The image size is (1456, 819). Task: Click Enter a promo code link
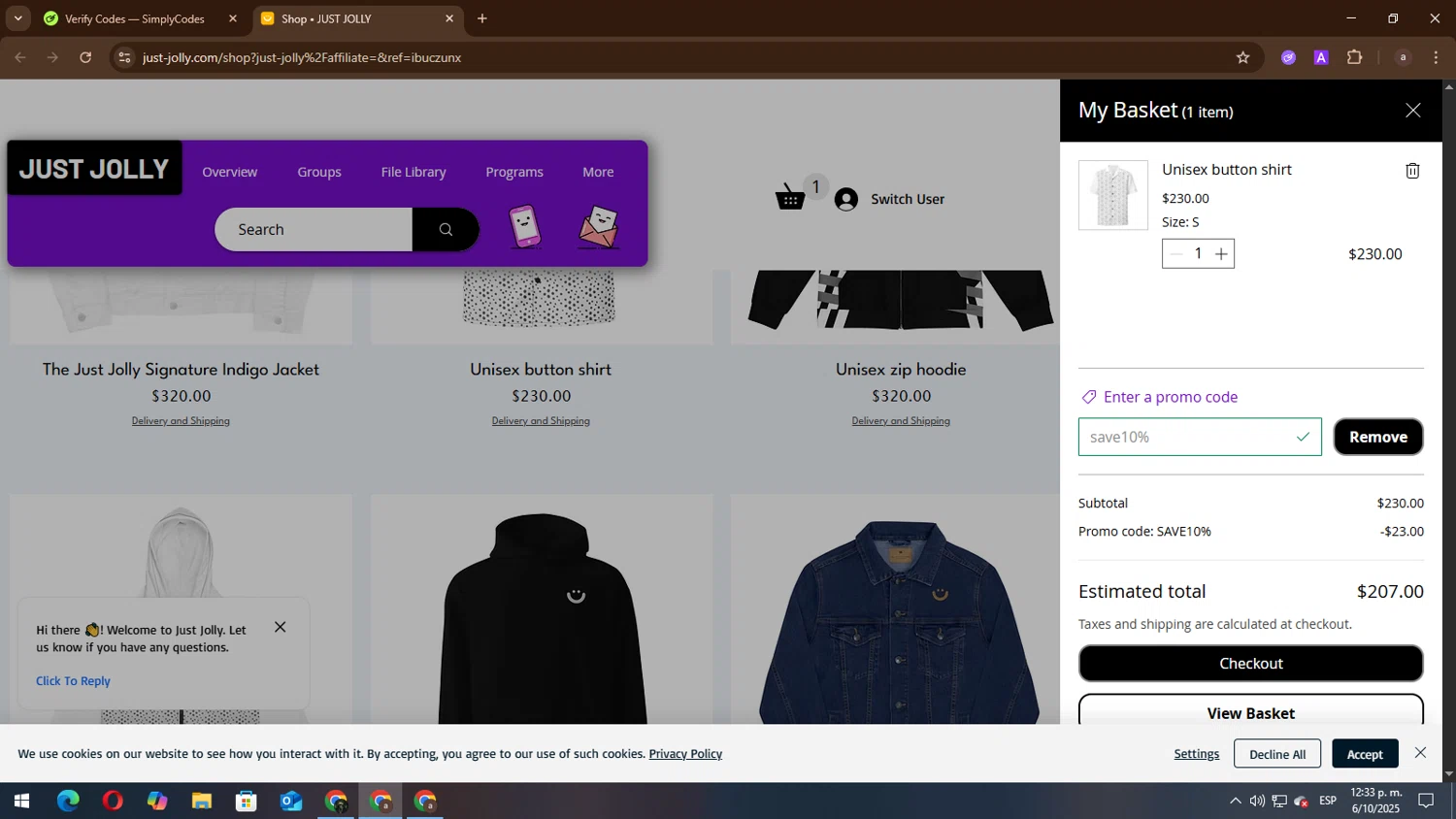point(1160,397)
